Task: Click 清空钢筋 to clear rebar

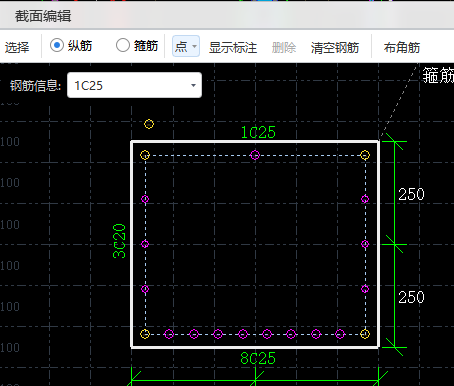Action: pyautogui.click(x=335, y=48)
